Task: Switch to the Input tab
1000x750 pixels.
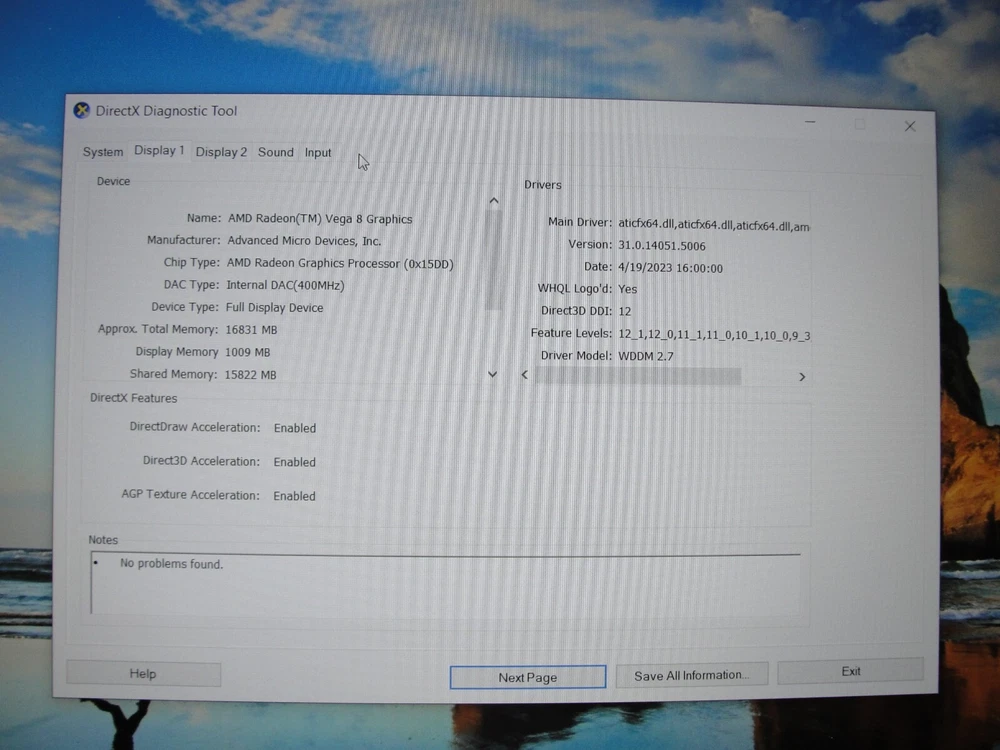Action: pos(318,153)
